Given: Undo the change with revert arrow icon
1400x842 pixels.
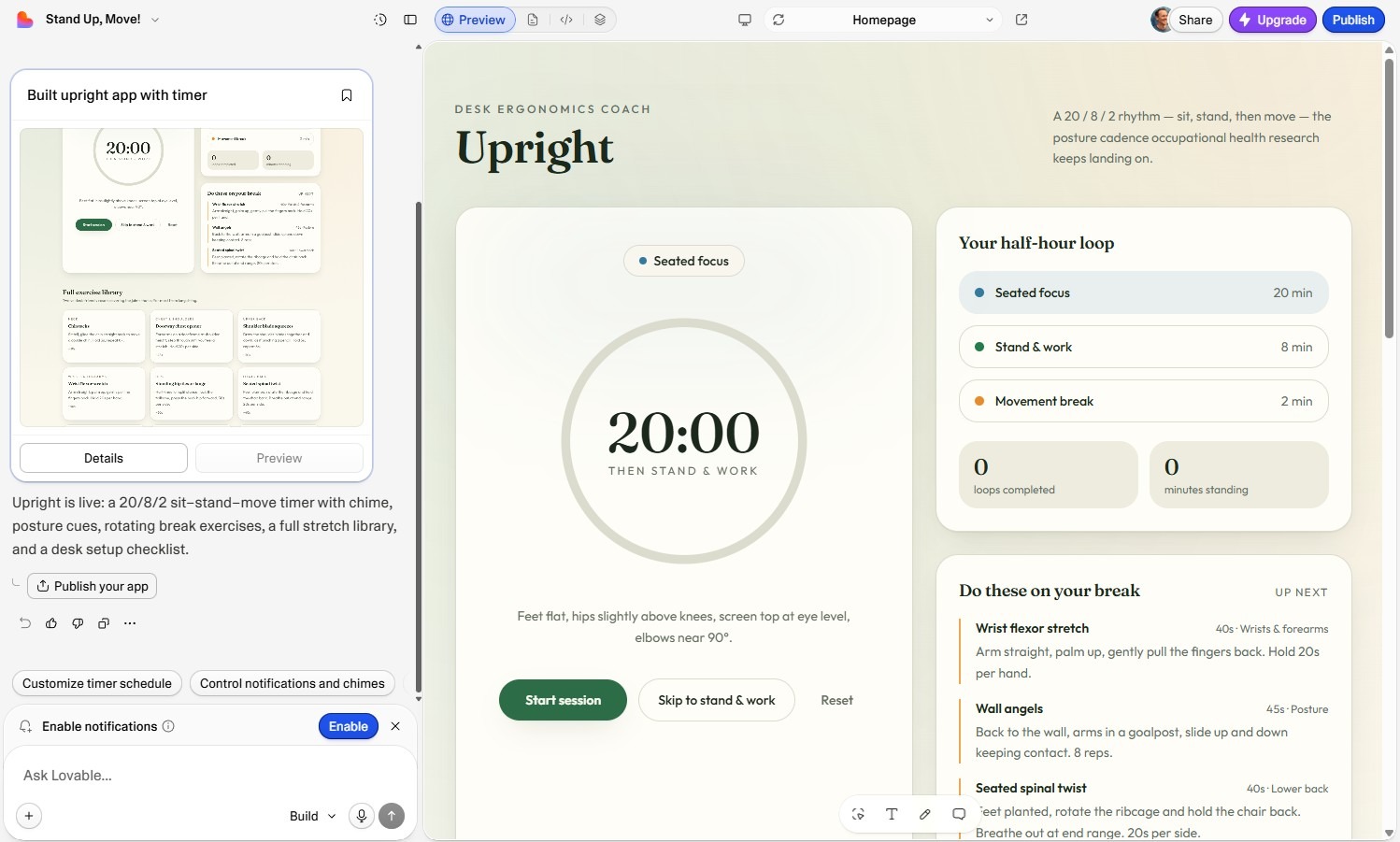Looking at the screenshot, I should click(25, 623).
